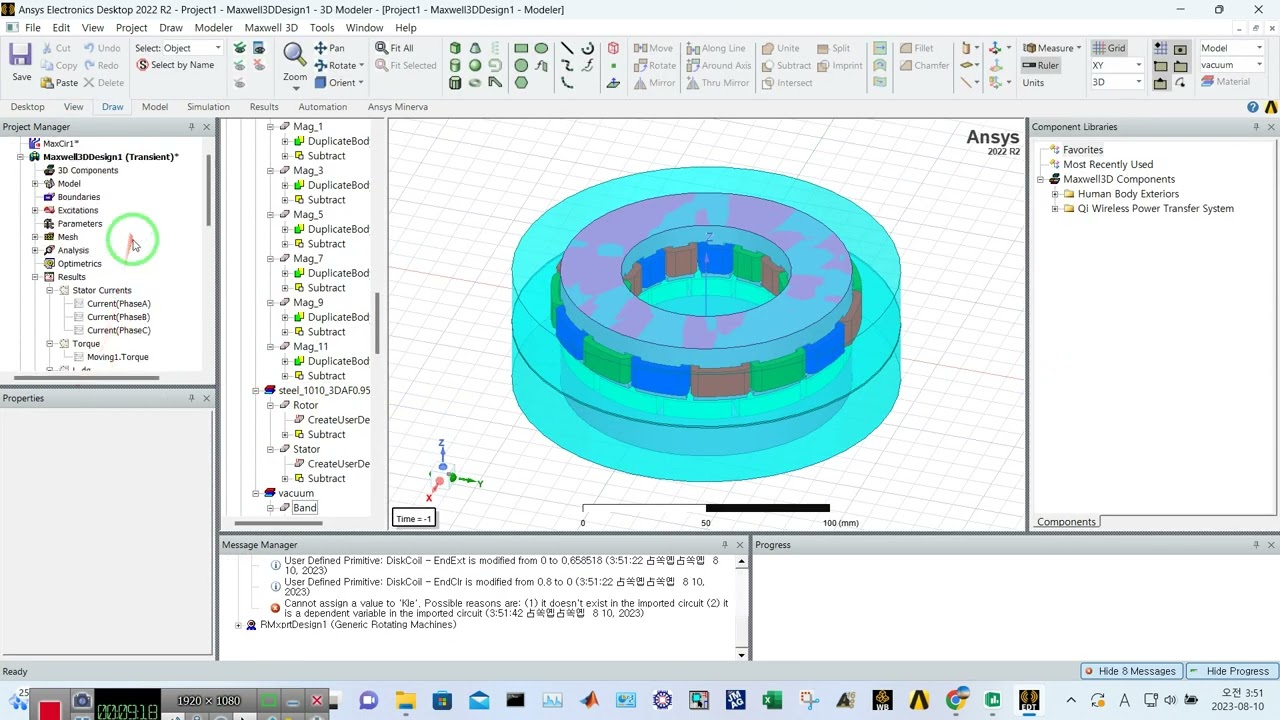Select the Band object in tree
The height and width of the screenshot is (720, 1280).
coord(304,508)
